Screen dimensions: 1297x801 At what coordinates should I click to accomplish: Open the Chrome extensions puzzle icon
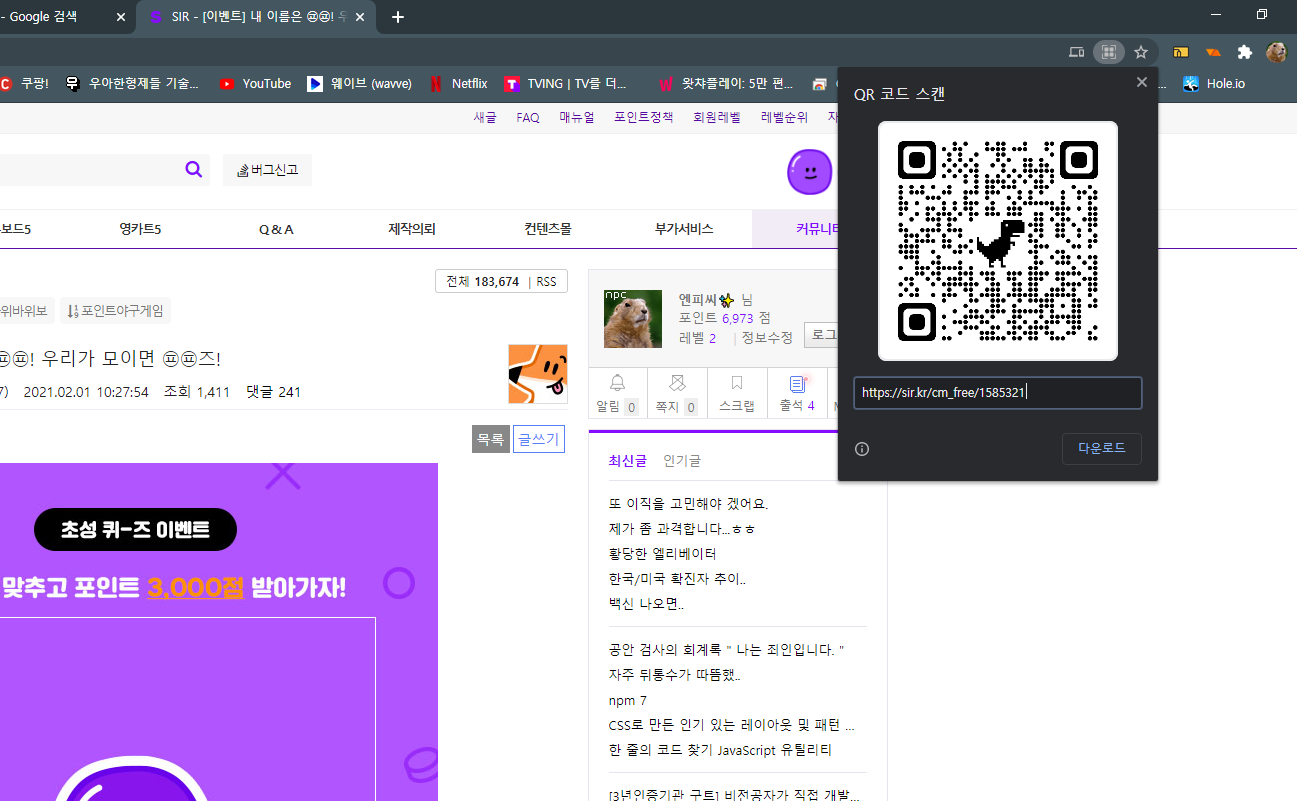pyautogui.click(x=1244, y=52)
